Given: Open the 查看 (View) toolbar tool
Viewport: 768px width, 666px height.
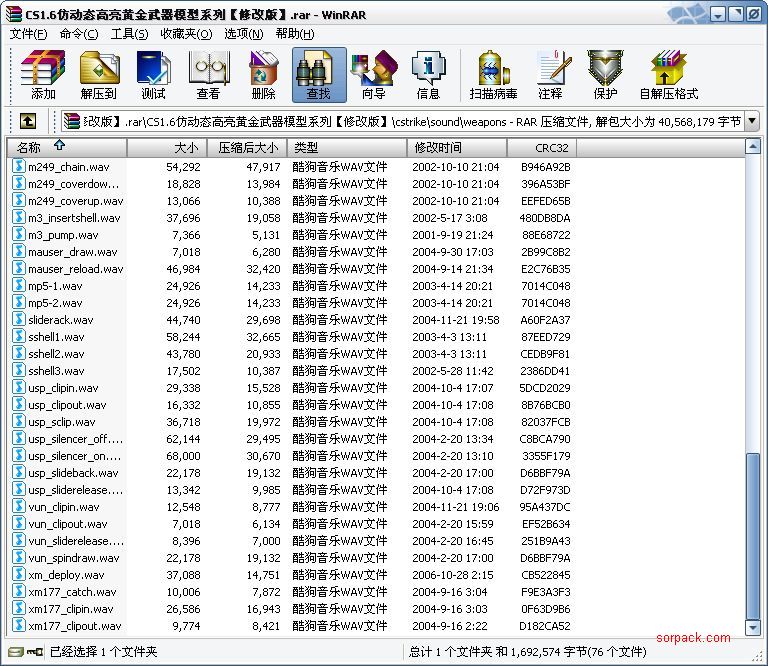Looking at the screenshot, I should click(x=208, y=75).
